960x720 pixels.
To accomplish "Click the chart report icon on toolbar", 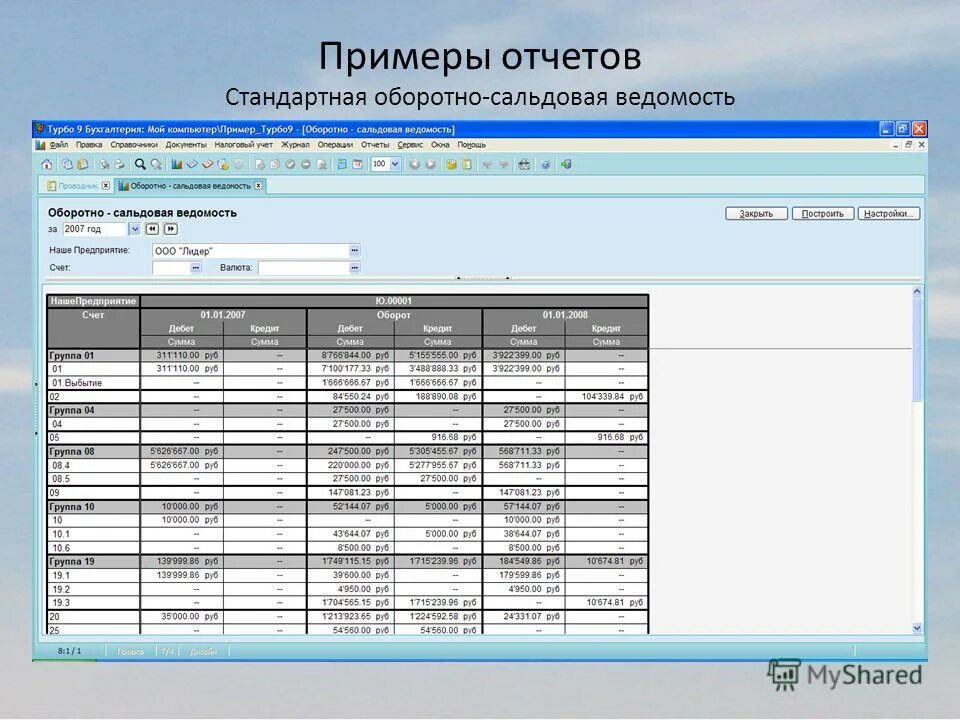I will coord(175,165).
